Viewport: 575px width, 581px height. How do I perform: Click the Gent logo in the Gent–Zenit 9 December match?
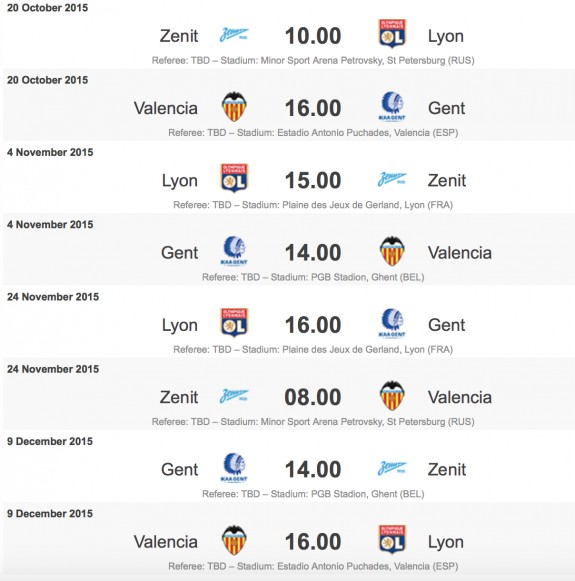pyautogui.click(x=234, y=468)
